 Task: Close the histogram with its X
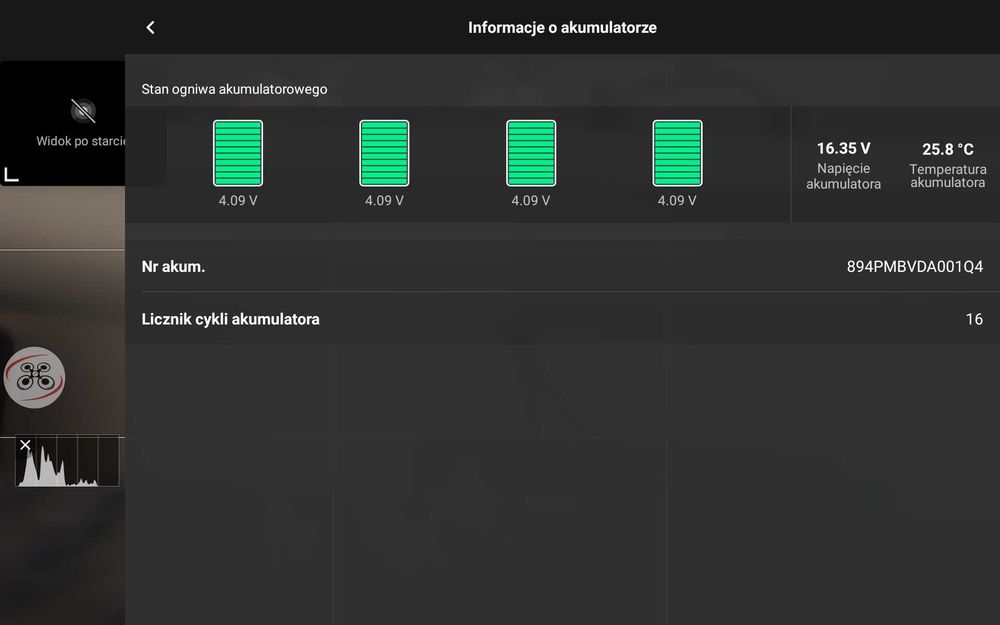click(25, 445)
